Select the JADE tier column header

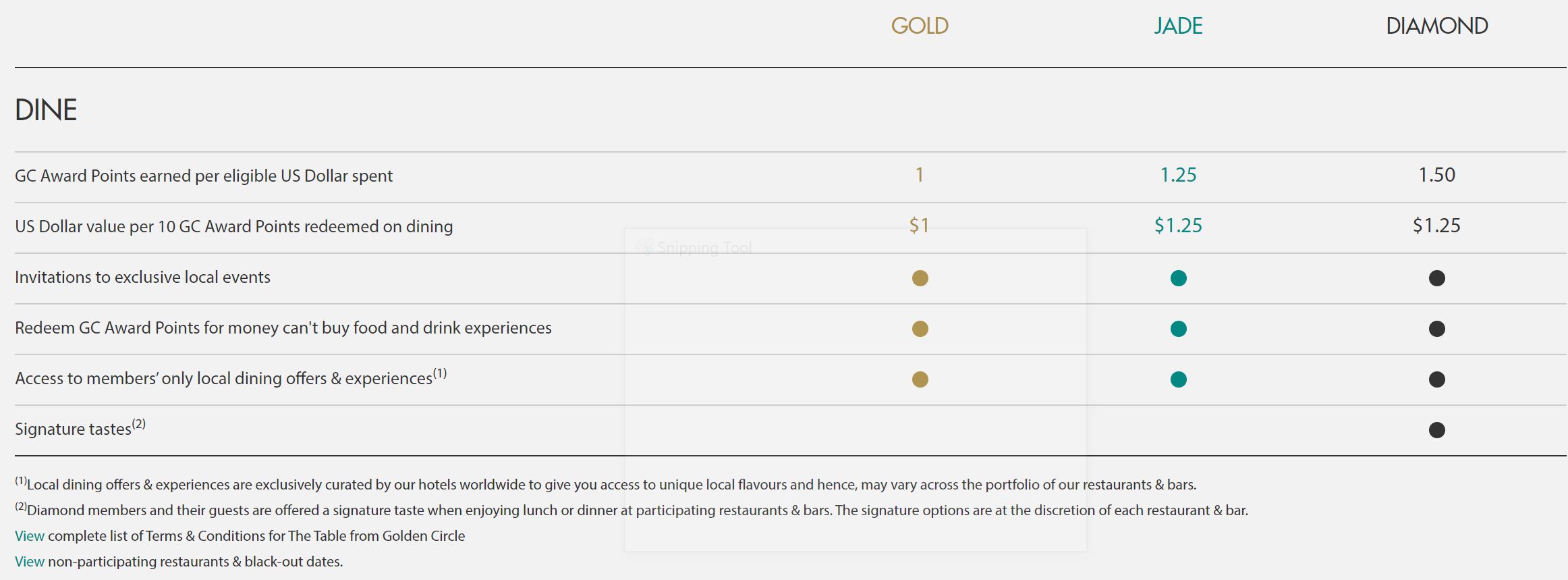pos(1178,26)
